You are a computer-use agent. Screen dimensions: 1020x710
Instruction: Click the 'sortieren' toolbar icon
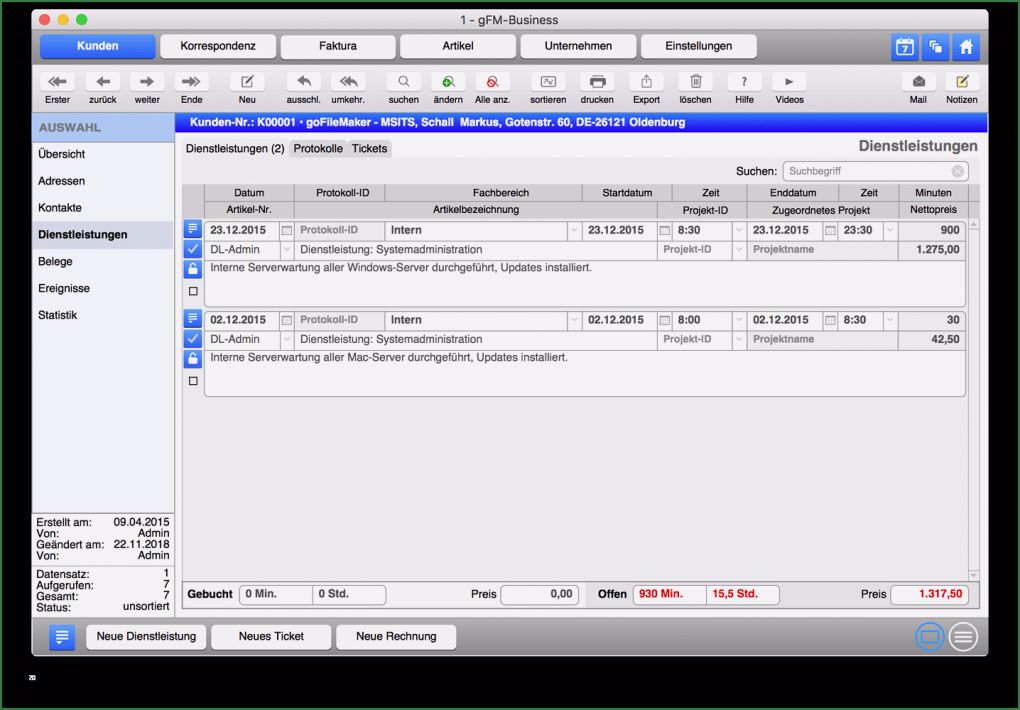[x=548, y=82]
